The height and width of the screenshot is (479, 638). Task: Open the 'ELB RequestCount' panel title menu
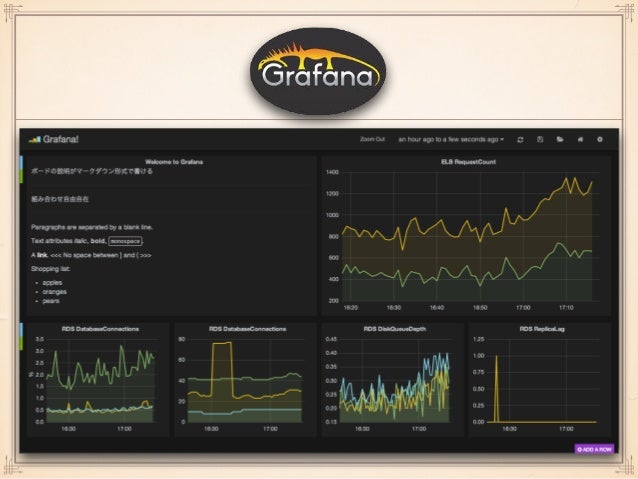click(468, 162)
